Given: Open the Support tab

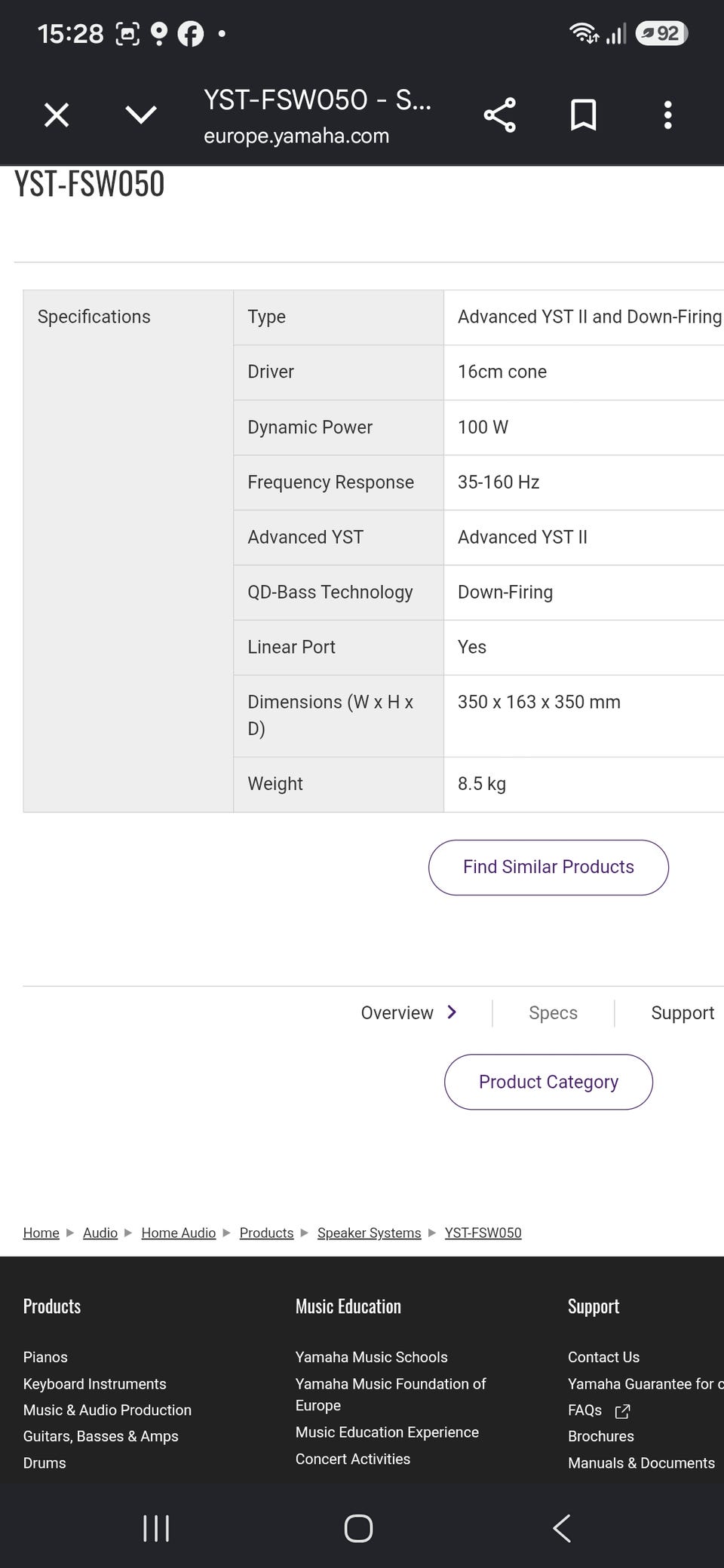Looking at the screenshot, I should click(x=683, y=1012).
